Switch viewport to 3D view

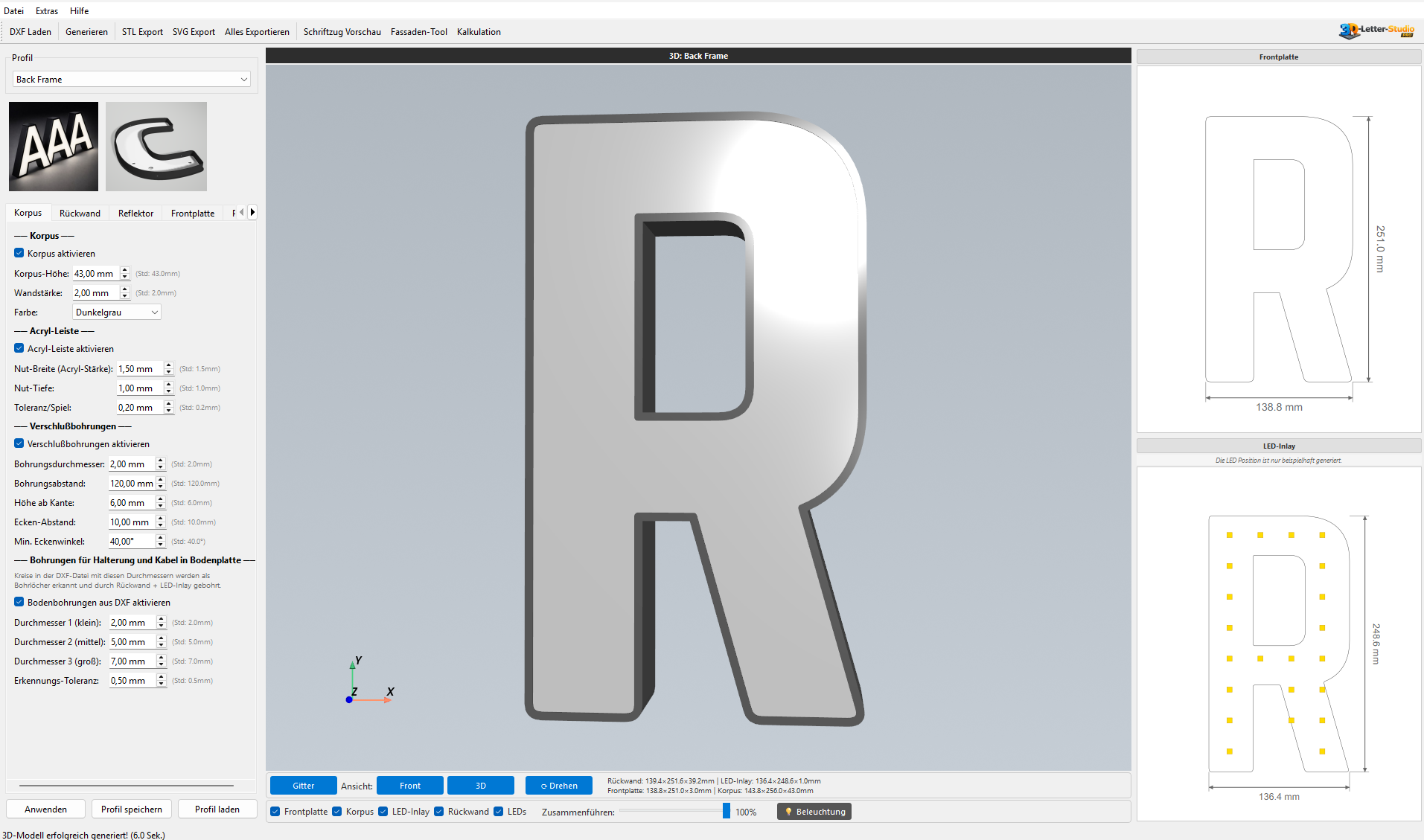480,785
